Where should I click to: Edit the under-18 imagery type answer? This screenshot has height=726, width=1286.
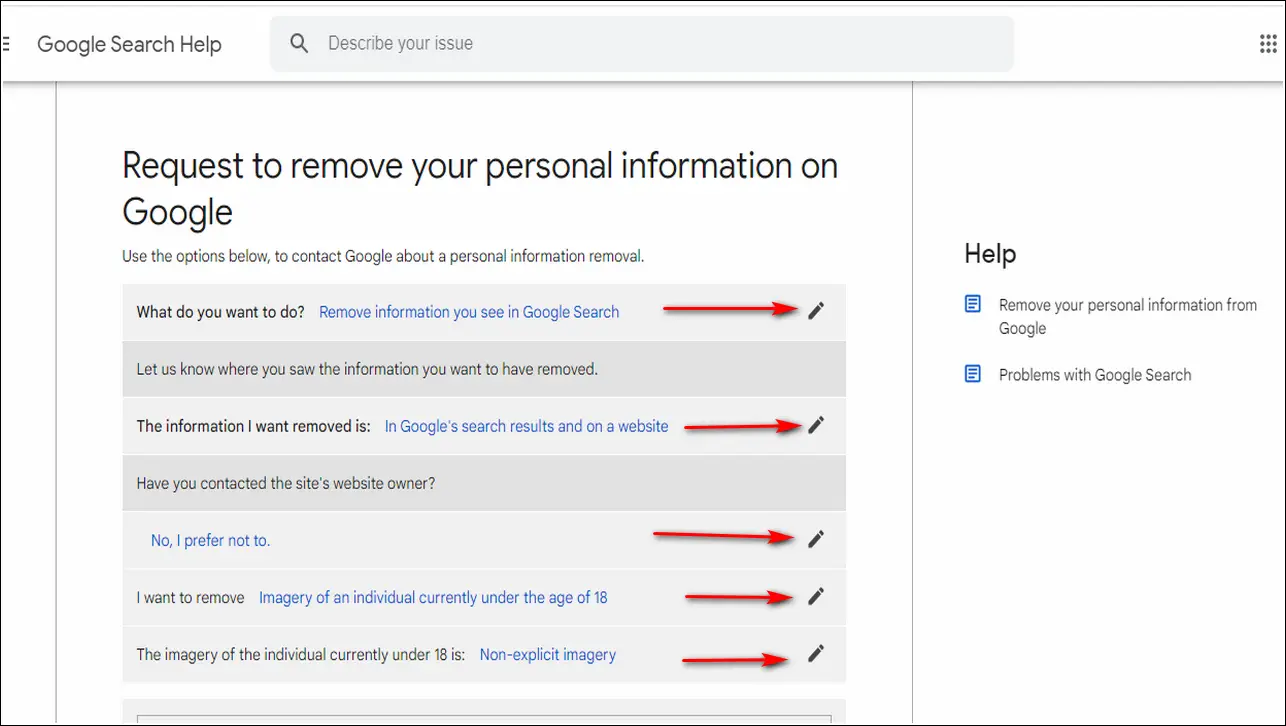coord(816,654)
